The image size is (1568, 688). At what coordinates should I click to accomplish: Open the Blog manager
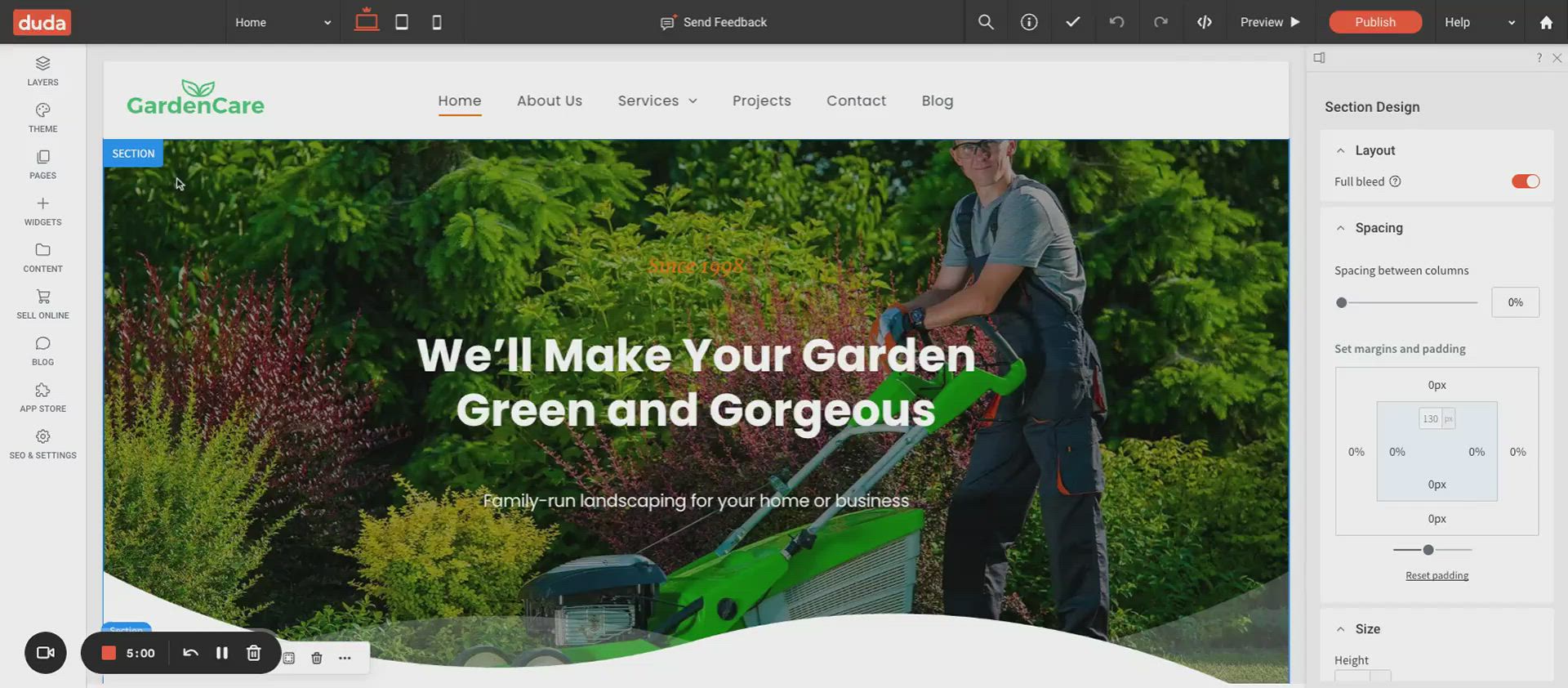click(x=42, y=351)
